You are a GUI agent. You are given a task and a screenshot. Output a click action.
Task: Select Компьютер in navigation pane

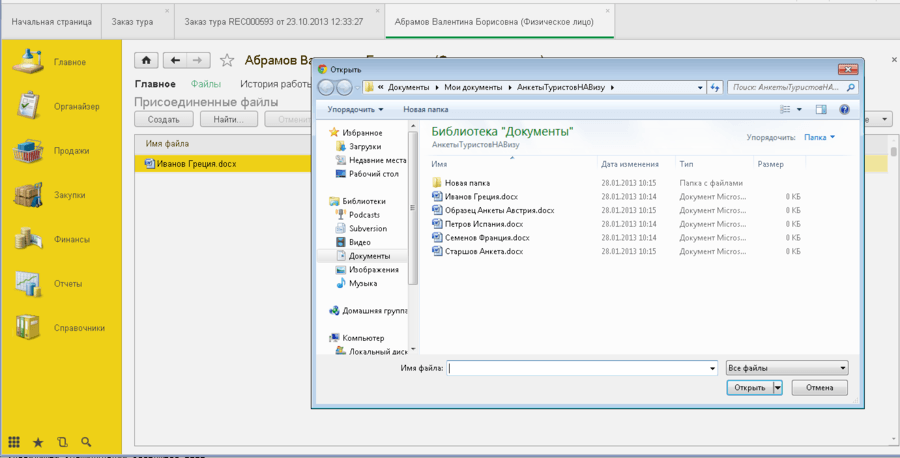point(356,338)
